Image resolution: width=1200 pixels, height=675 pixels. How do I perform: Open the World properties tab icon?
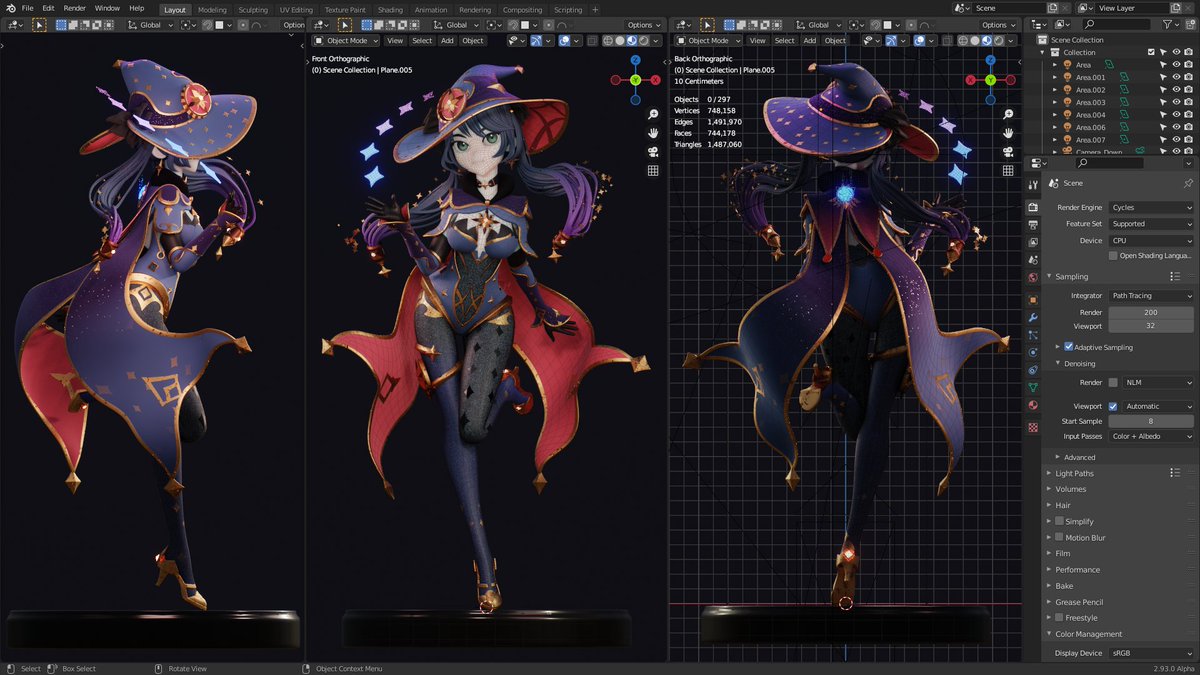tap(1033, 277)
